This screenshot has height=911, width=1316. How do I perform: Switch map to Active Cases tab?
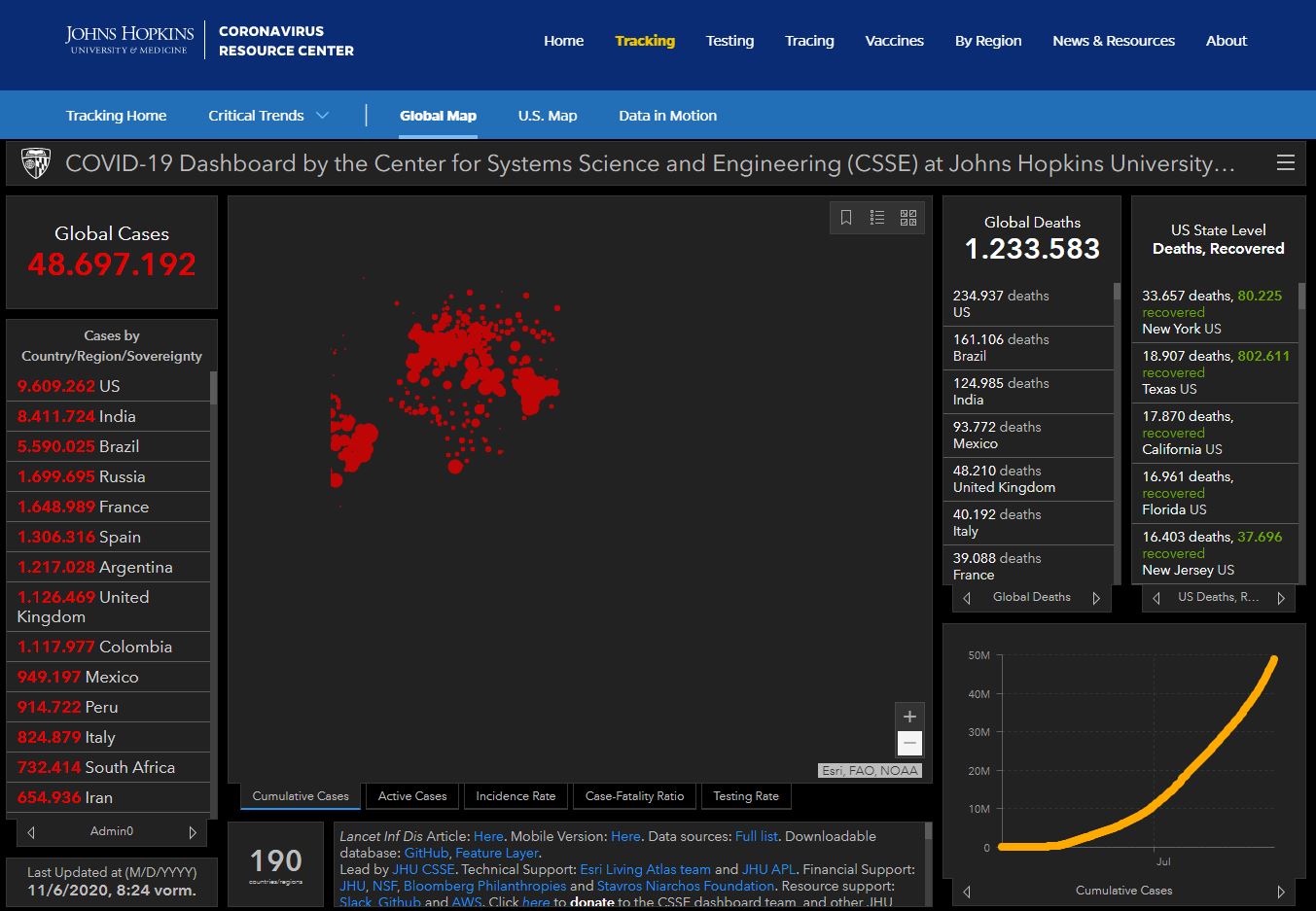412,796
